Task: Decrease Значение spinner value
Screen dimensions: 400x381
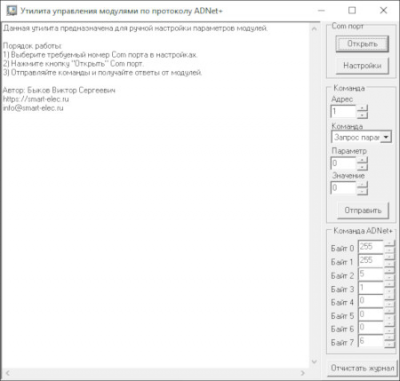Action: [x=362, y=191]
